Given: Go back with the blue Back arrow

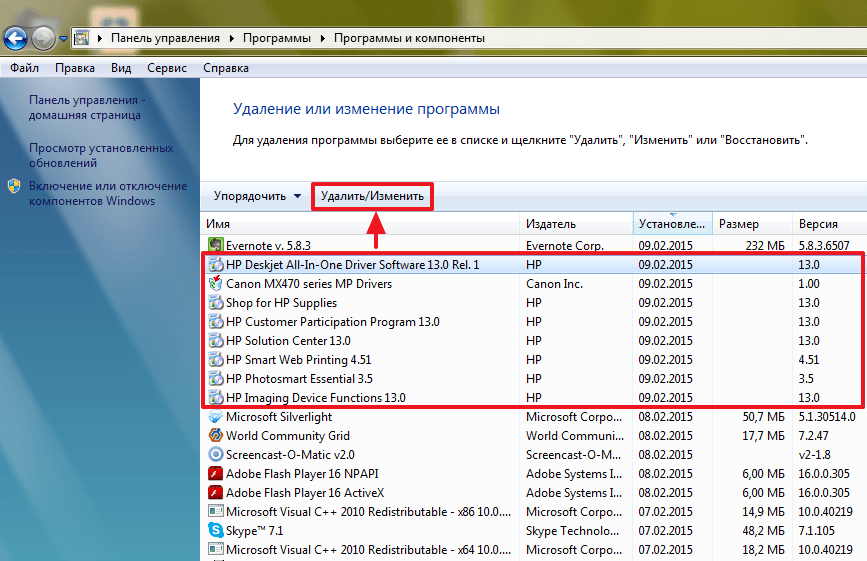Looking at the screenshot, I should click(x=15, y=38).
